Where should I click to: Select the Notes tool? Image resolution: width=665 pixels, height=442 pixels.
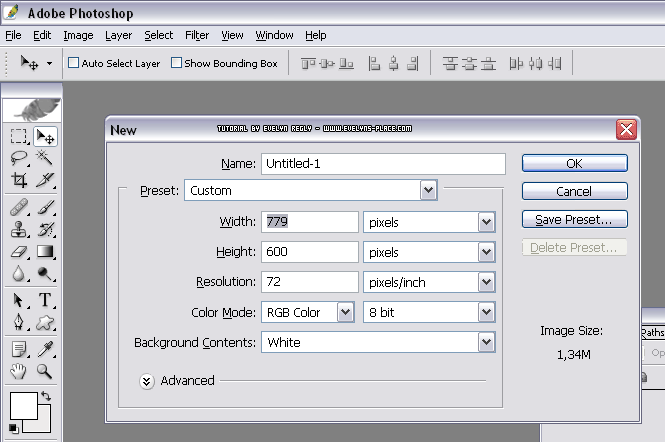coord(19,349)
